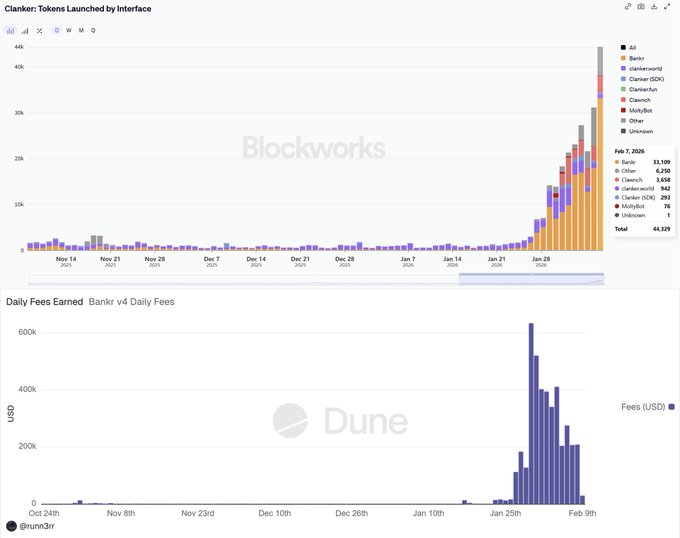The height and width of the screenshot is (538, 680).
Task: Click tooltip Clanker (SDK) value "293"
Action: pos(665,198)
